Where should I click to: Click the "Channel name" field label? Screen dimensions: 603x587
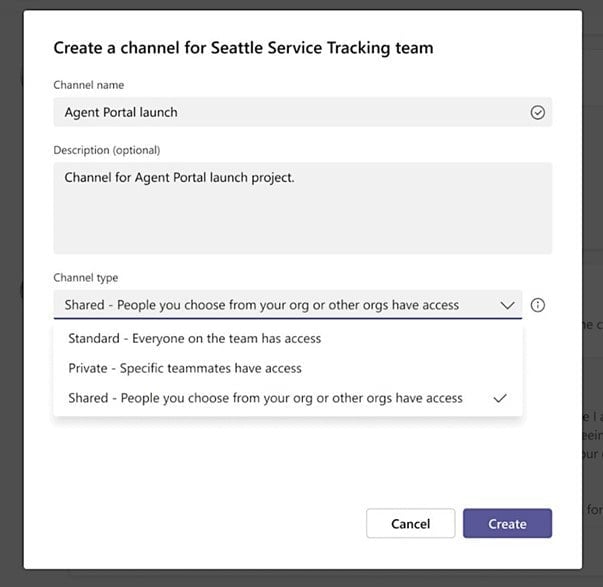pos(89,85)
